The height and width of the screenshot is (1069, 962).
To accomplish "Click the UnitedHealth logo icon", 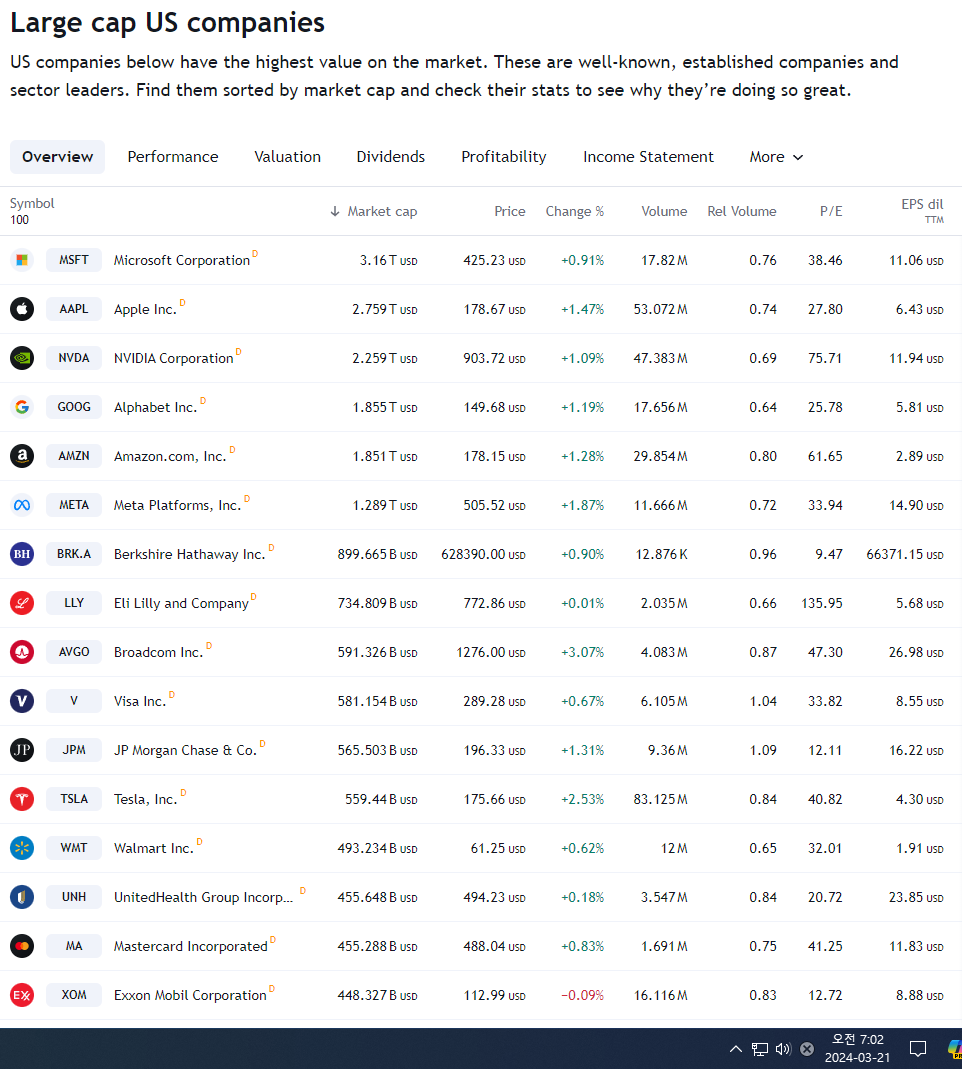I will (22, 897).
